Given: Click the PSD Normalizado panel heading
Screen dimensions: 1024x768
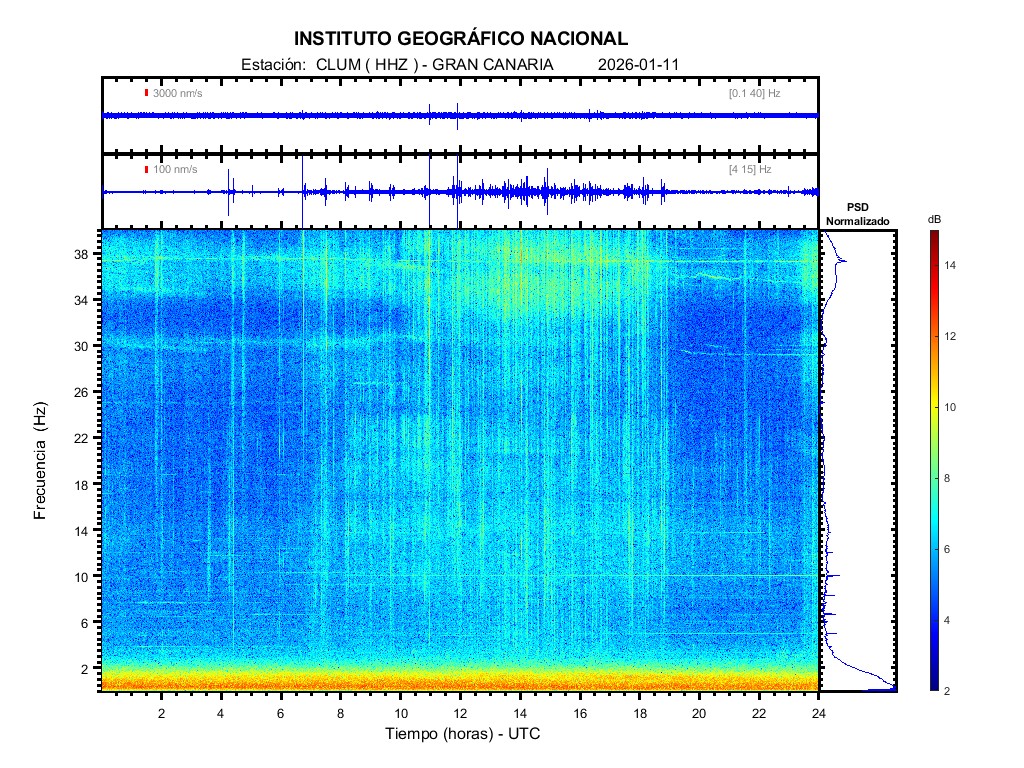Looking at the screenshot, I should [857, 214].
